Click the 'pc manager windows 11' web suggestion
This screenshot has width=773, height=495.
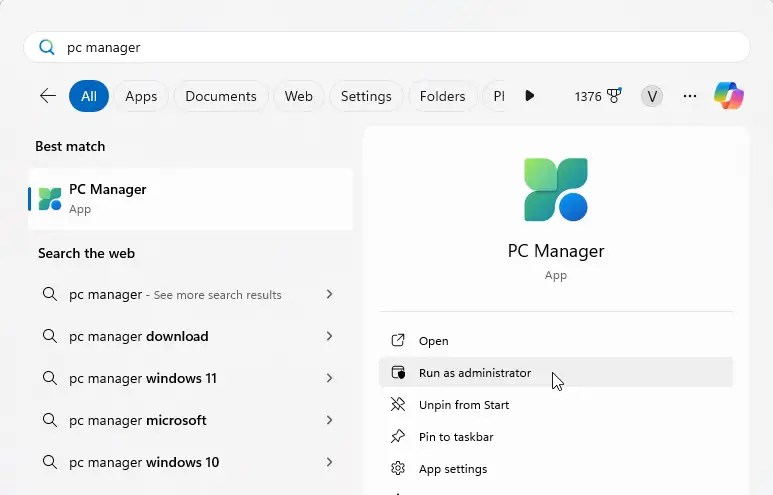coord(190,378)
